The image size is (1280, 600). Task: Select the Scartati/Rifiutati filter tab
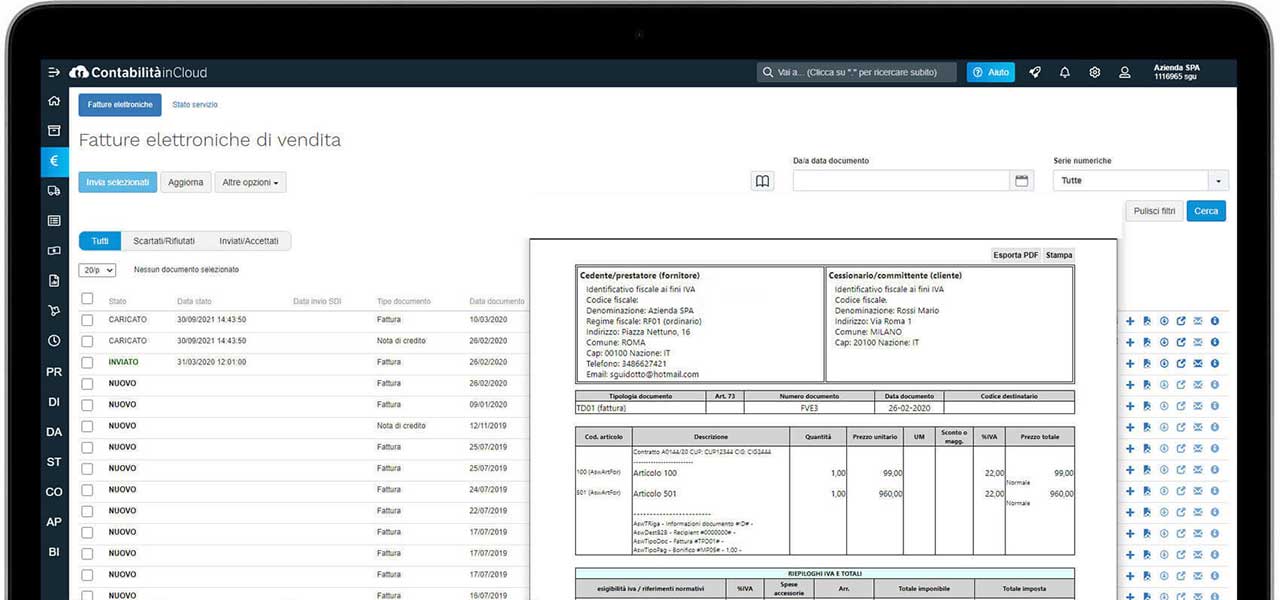point(164,241)
